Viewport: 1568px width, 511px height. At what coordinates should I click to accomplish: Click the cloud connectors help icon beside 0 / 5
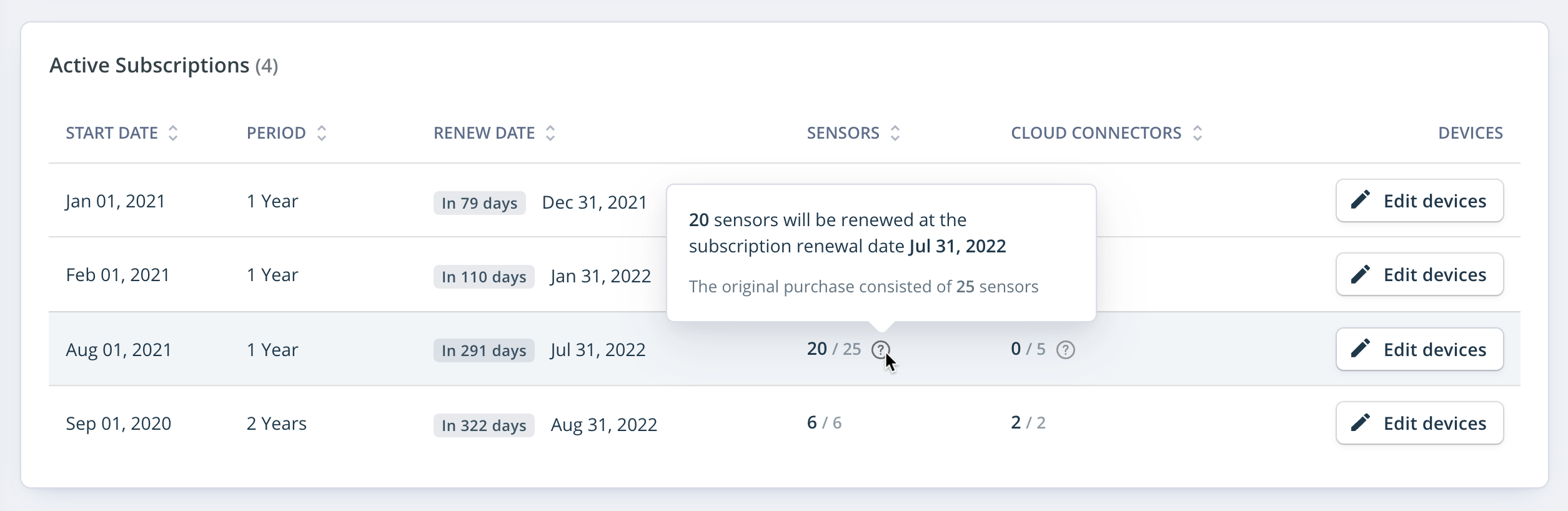1065,350
